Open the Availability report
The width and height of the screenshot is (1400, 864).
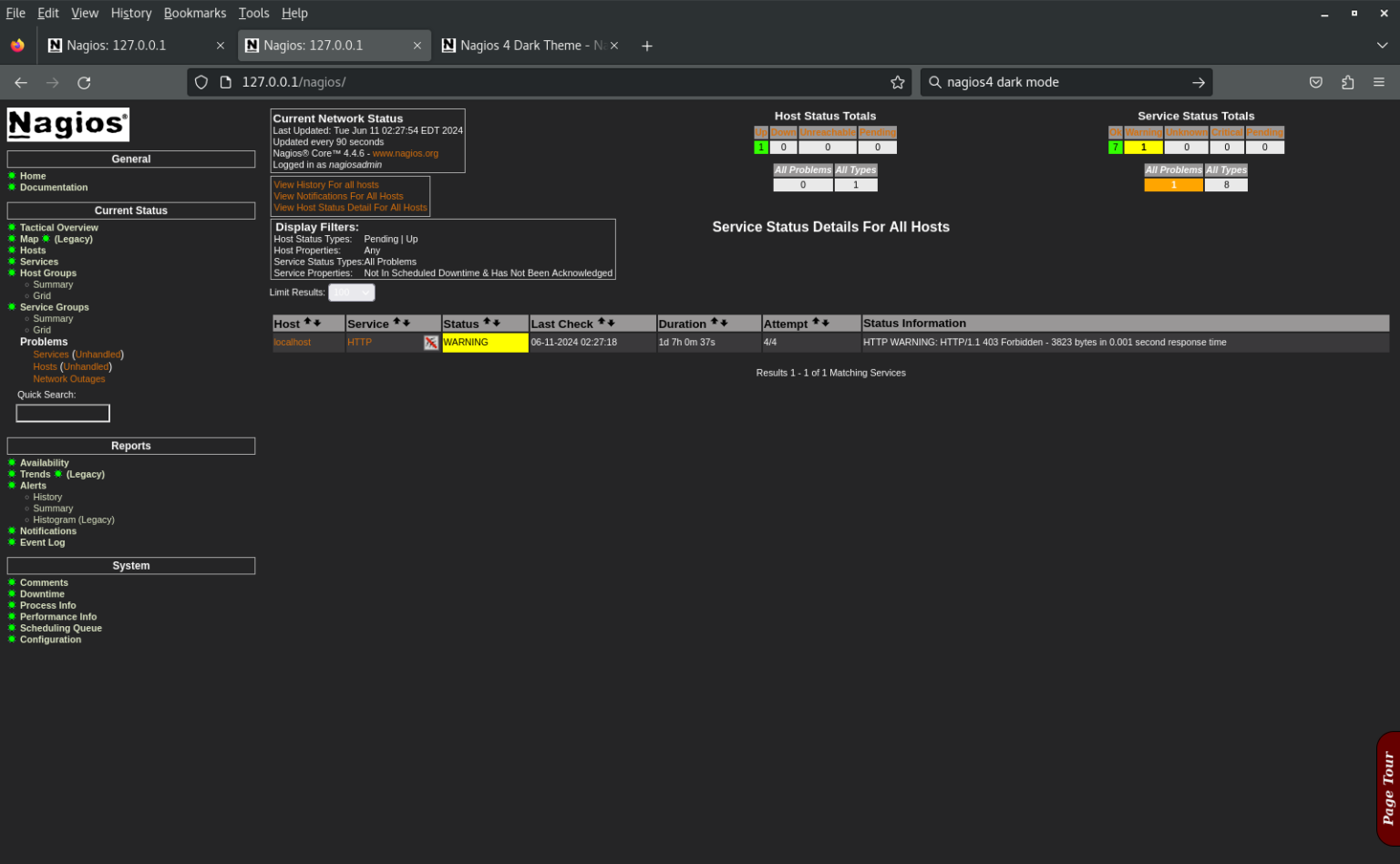coord(45,463)
